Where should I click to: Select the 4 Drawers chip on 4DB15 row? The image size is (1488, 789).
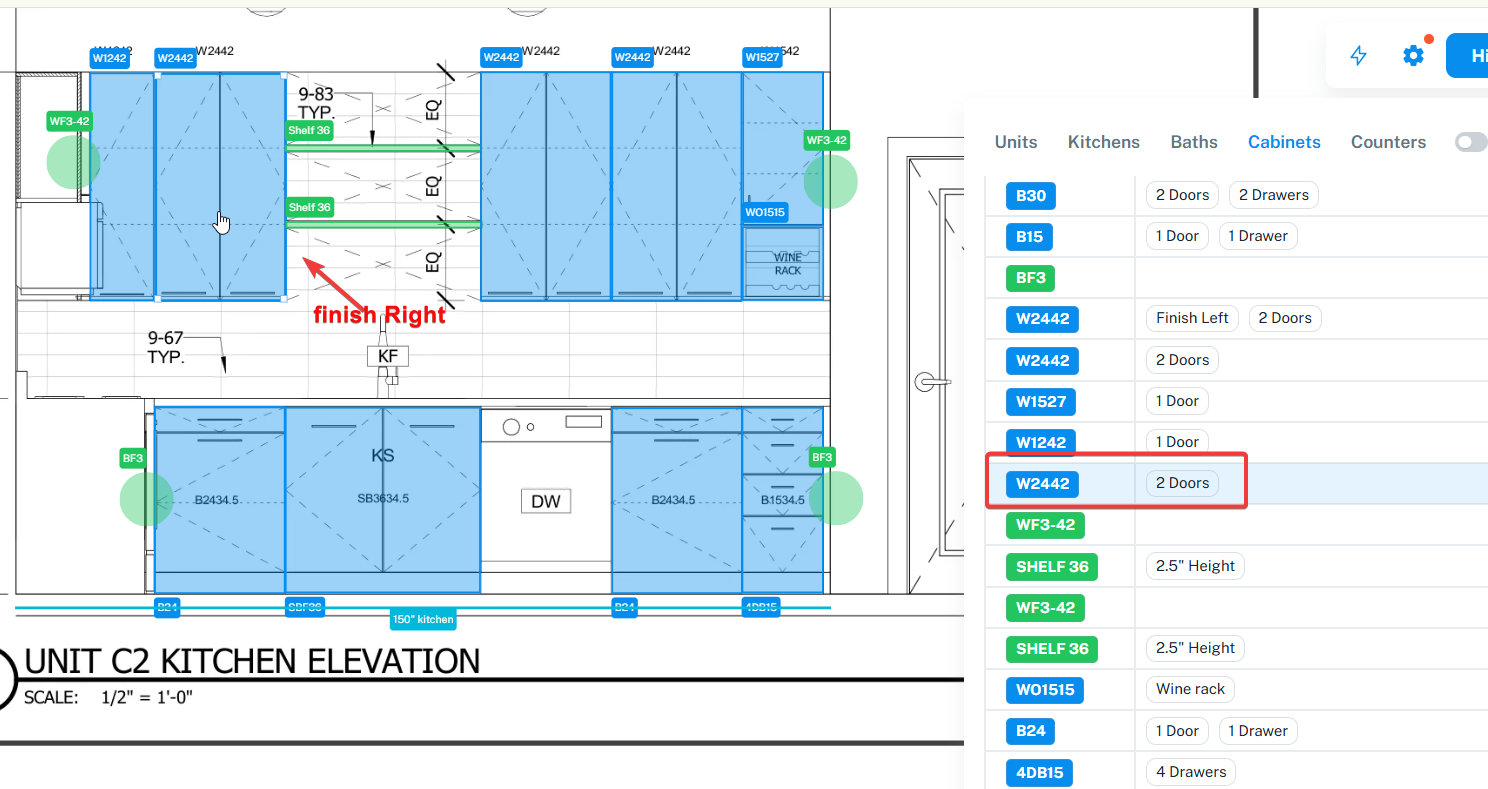(1191, 772)
